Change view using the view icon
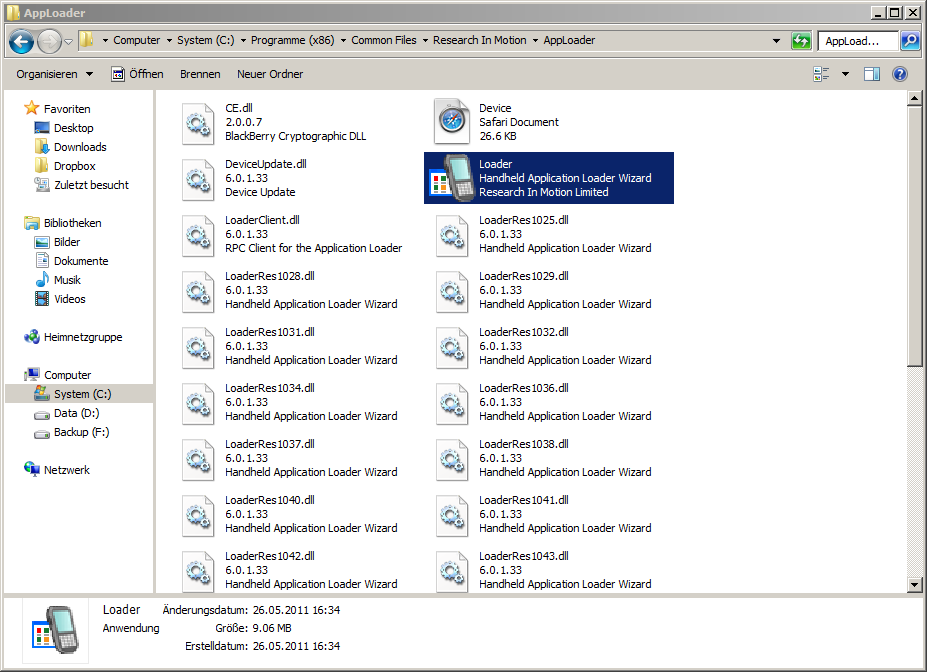Image resolution: width=927 pixels, height=672 pixels. point(821,74)
